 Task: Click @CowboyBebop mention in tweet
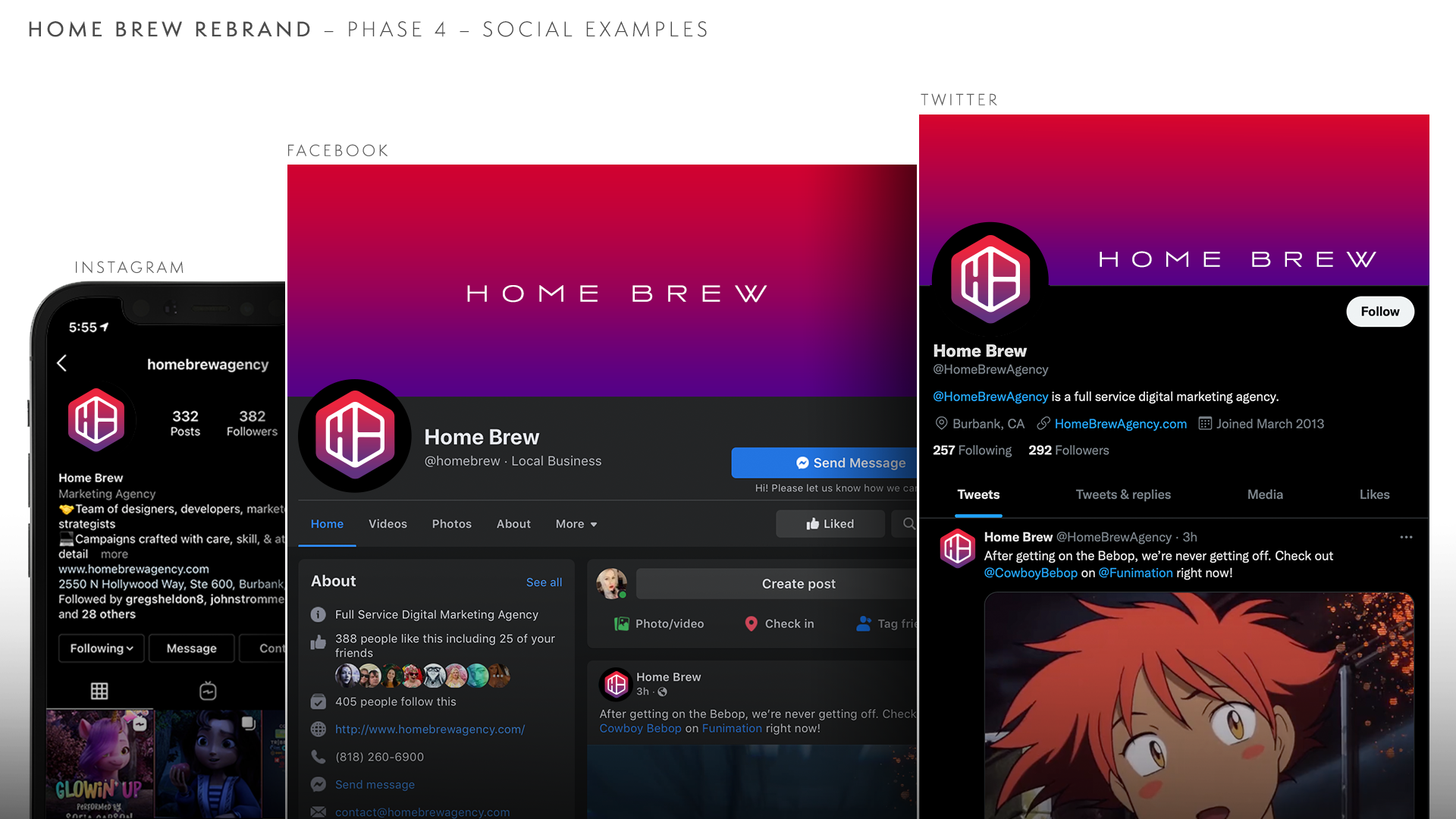point(1031,573)
